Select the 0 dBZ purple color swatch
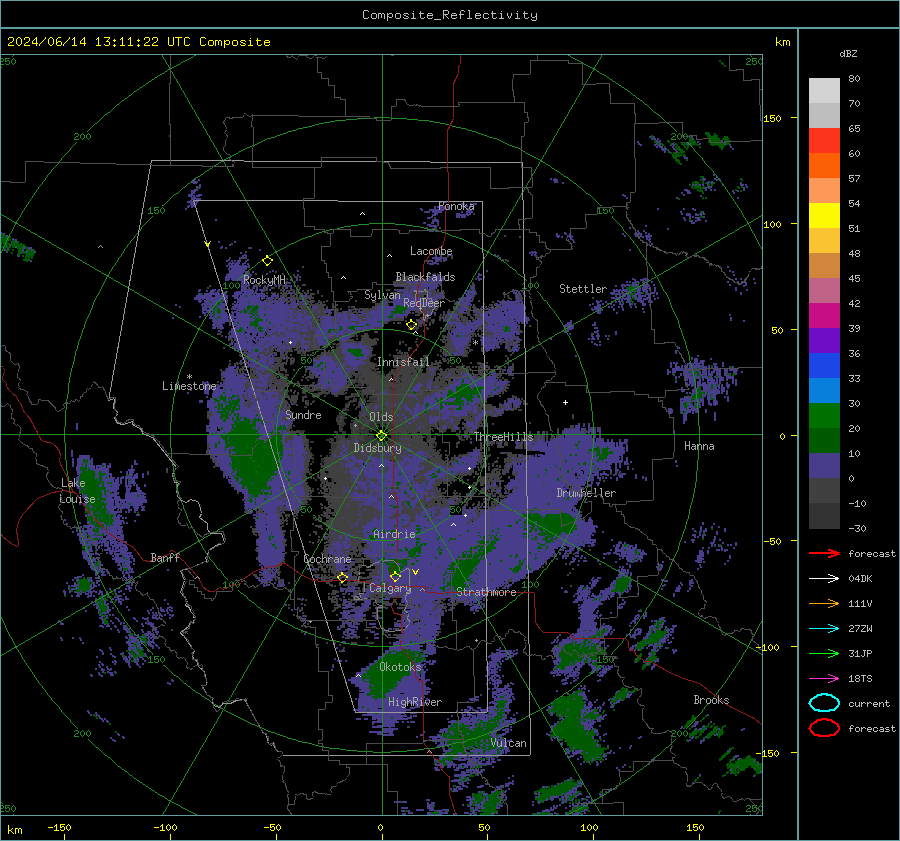The width and height of the screenshot is (900, 841). point(824,465)
